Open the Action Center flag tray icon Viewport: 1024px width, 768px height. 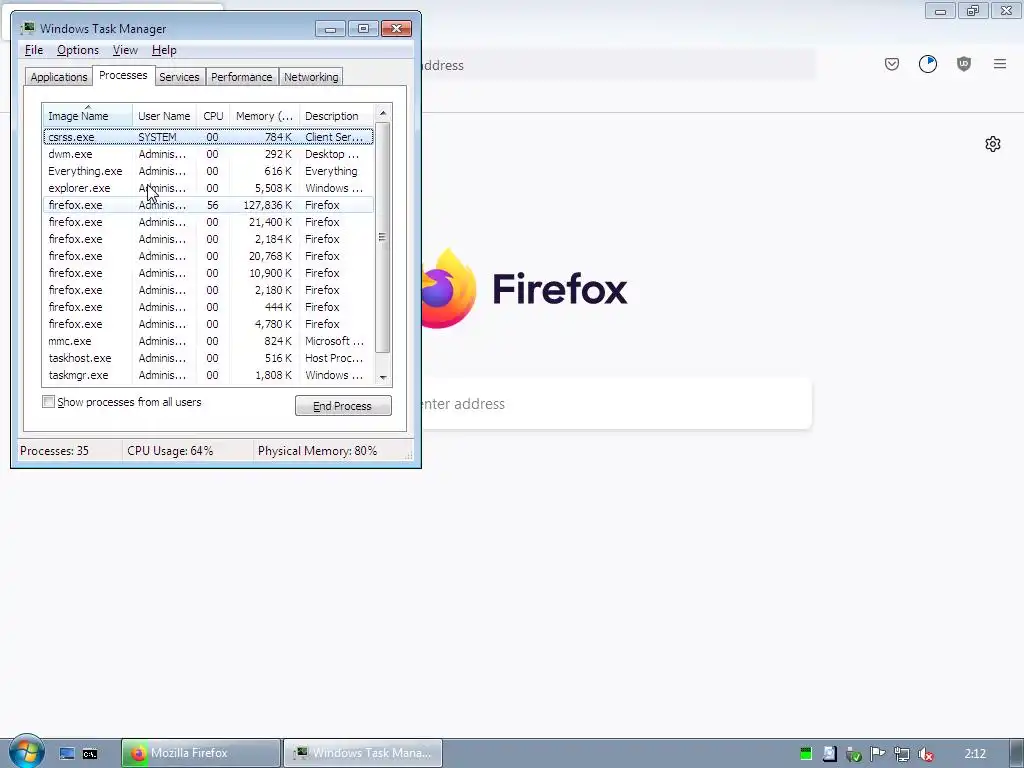[x=877, y=754]
